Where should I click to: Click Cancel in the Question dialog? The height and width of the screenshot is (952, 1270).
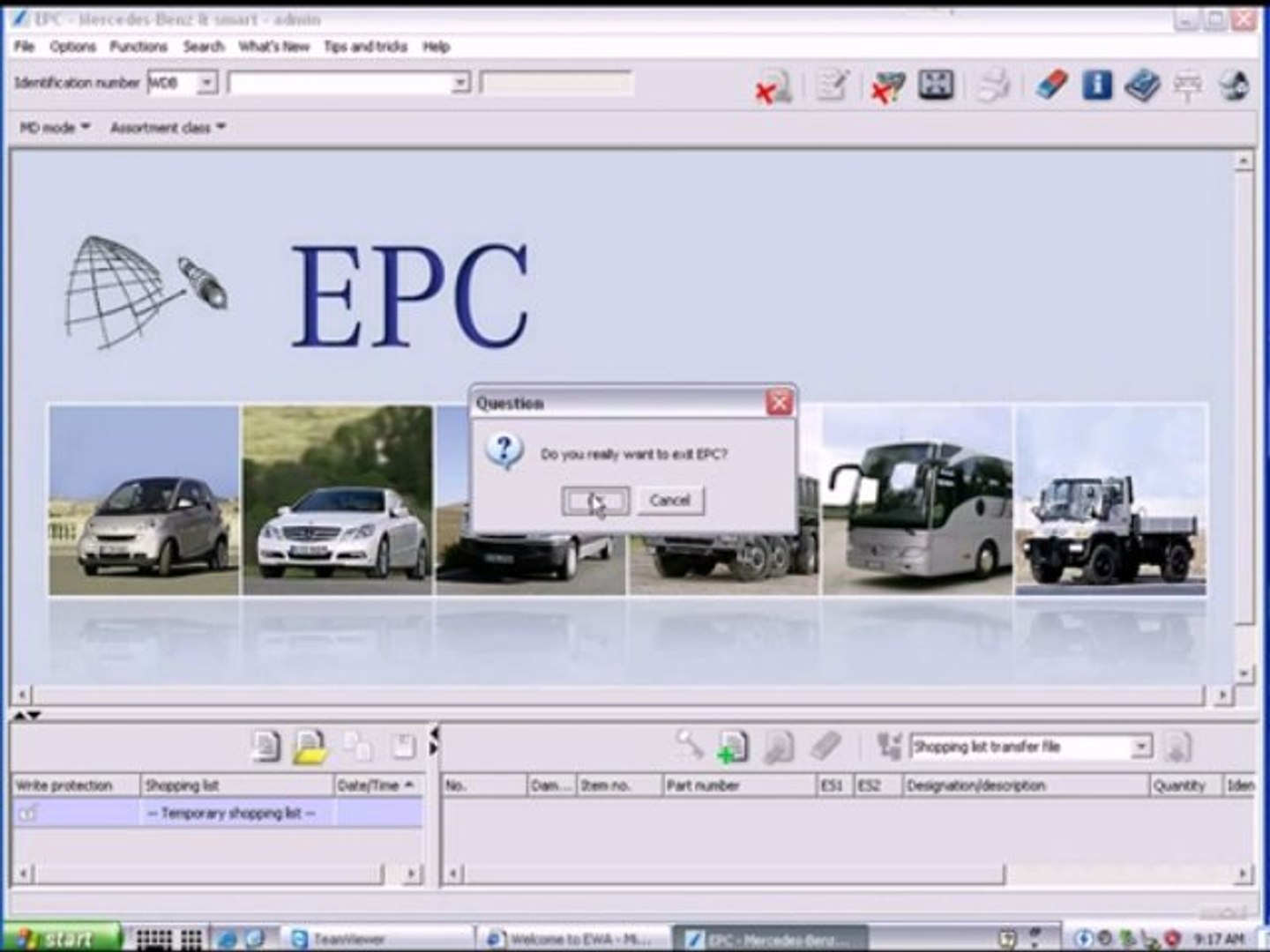[670, 501]
